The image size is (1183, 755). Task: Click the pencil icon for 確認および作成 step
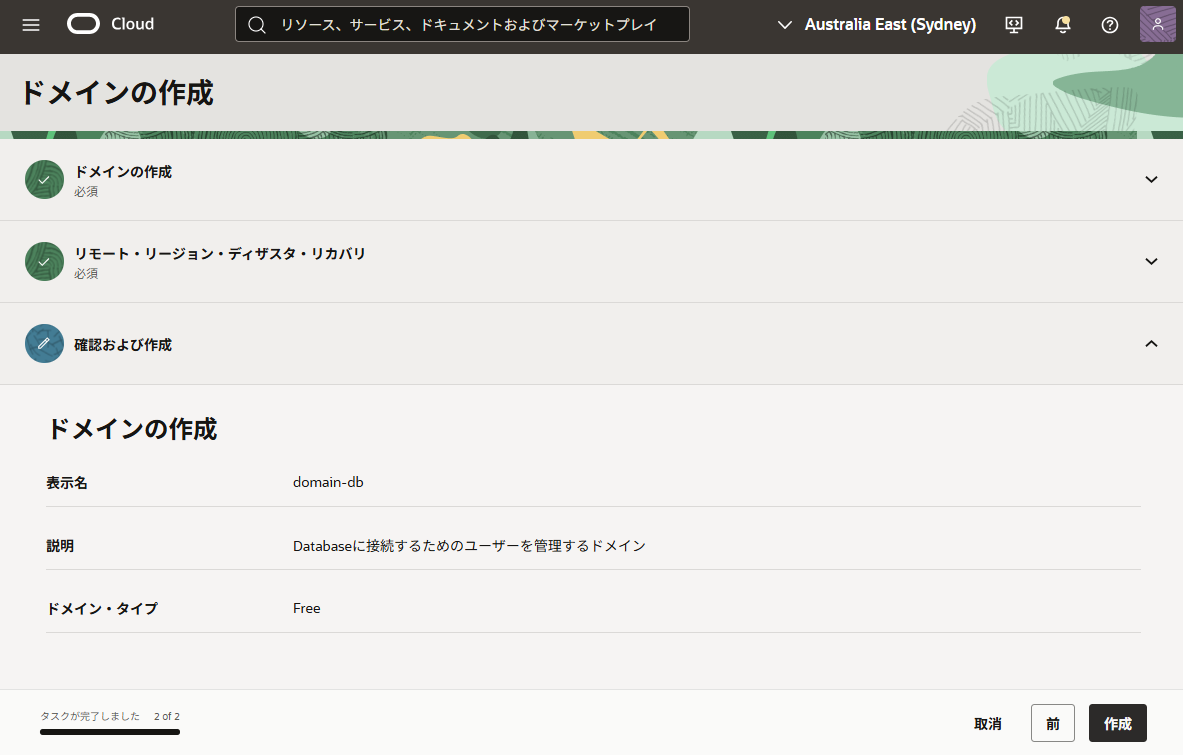tap(44, 344)
